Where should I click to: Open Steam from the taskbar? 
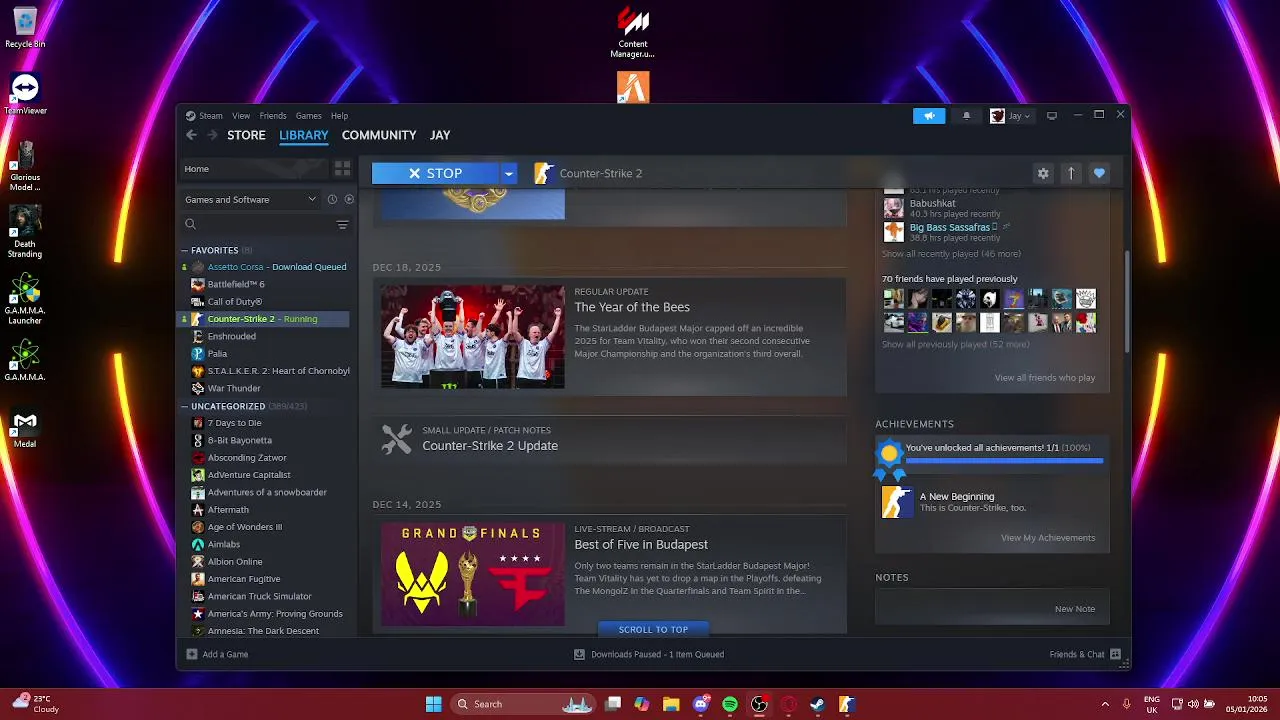pos(817,704)
